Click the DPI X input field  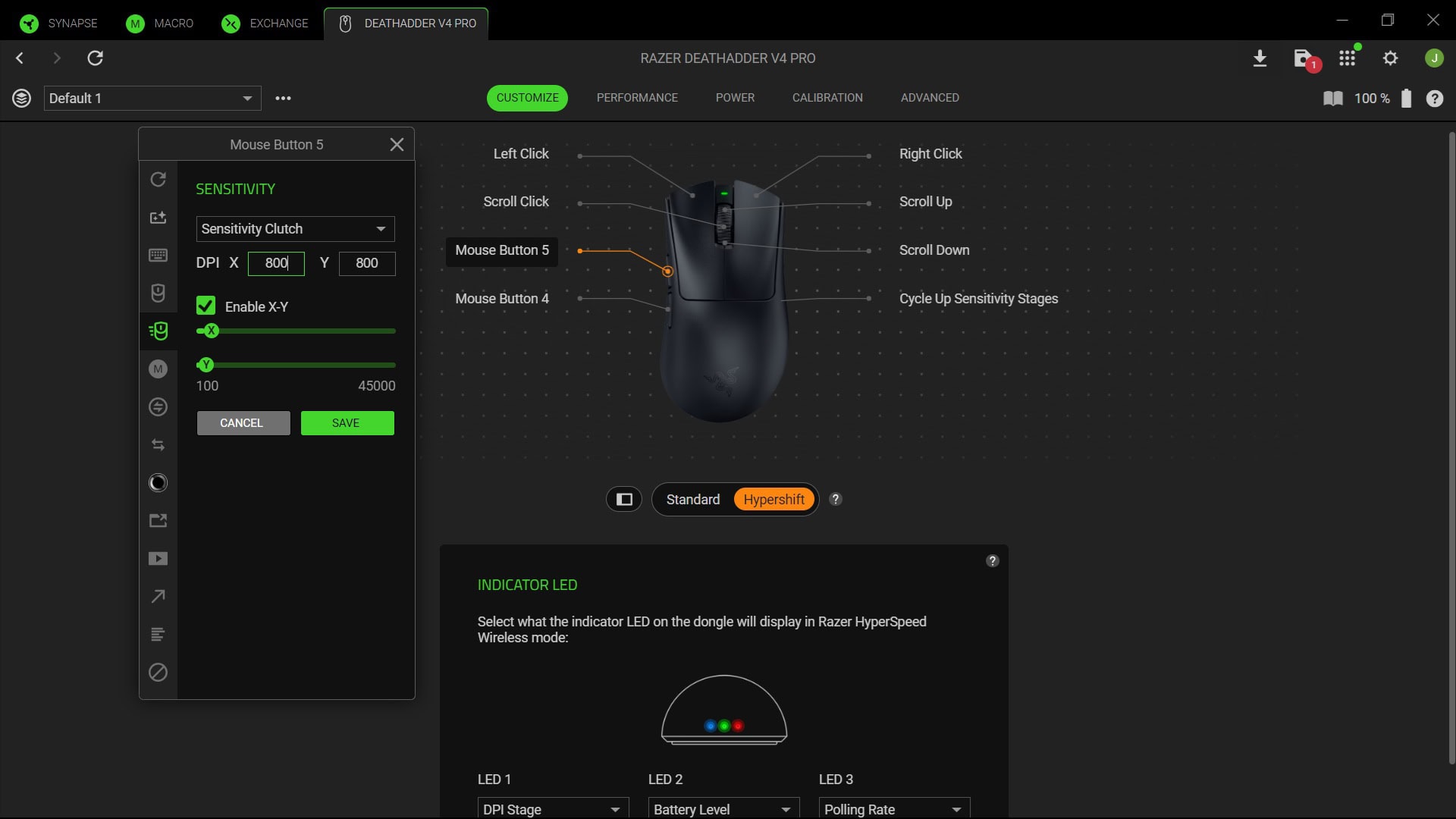click(276, 263)
